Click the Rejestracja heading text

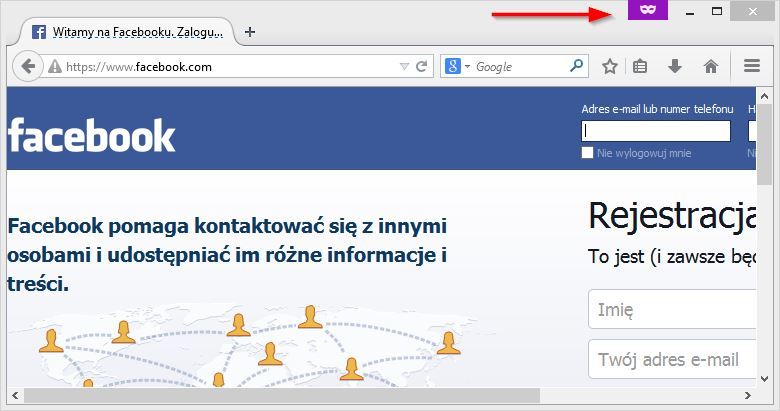click(x=672, y=216)
